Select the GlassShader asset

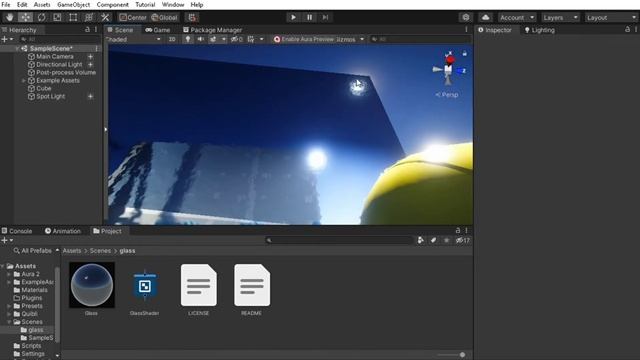coord(144,286)
